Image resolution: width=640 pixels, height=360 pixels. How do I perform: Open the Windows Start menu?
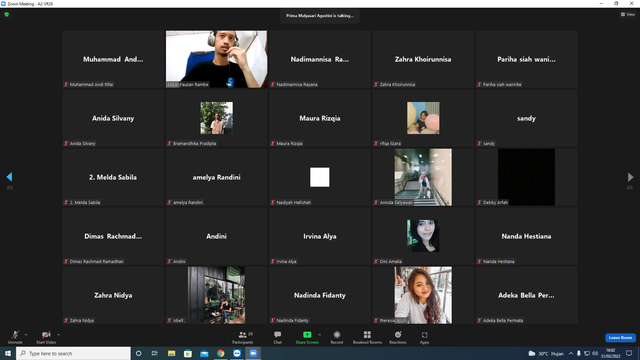8,353
